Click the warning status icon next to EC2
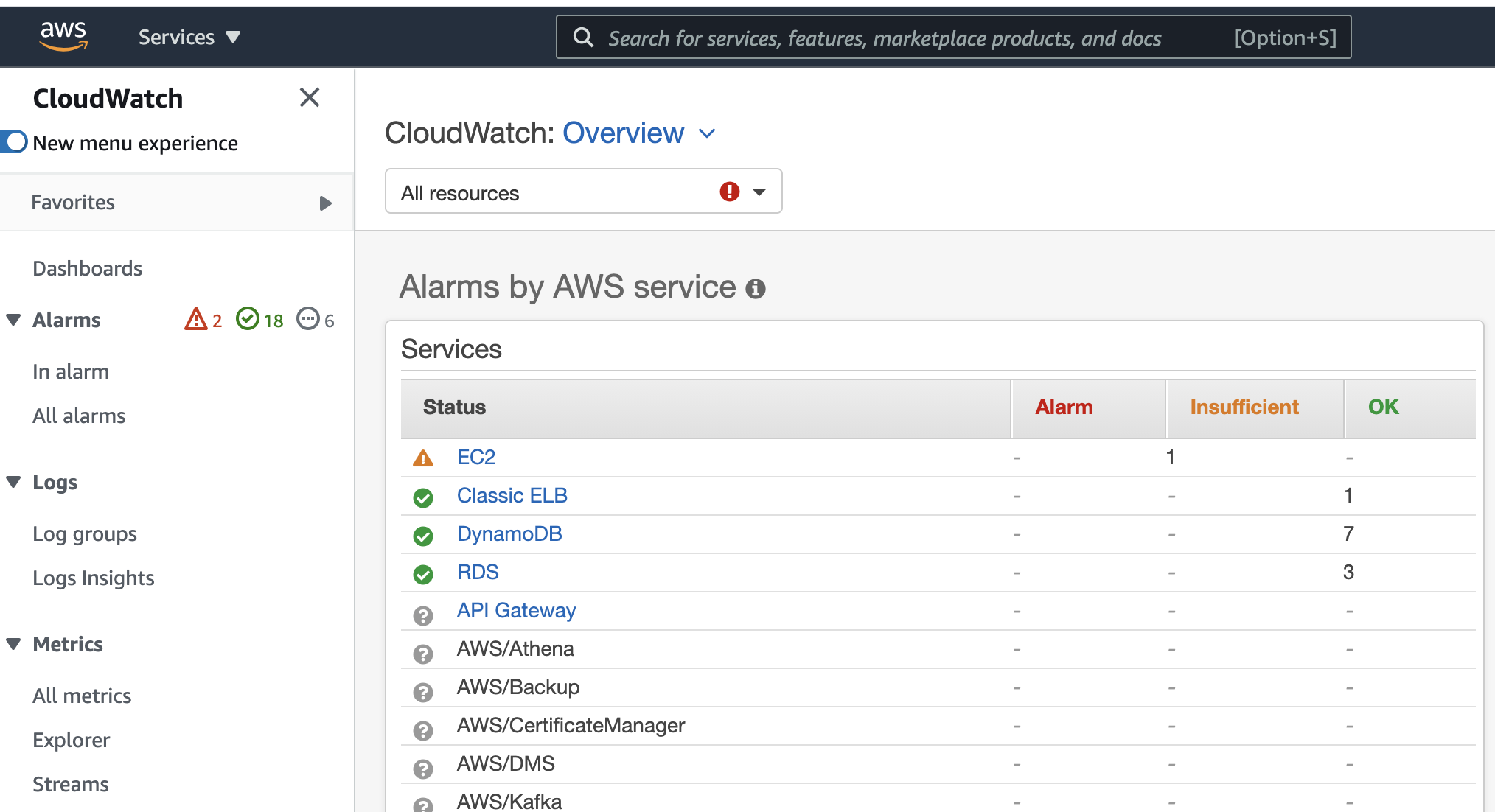This screenshot has height=812, width=1495. [x=422, y=457]
